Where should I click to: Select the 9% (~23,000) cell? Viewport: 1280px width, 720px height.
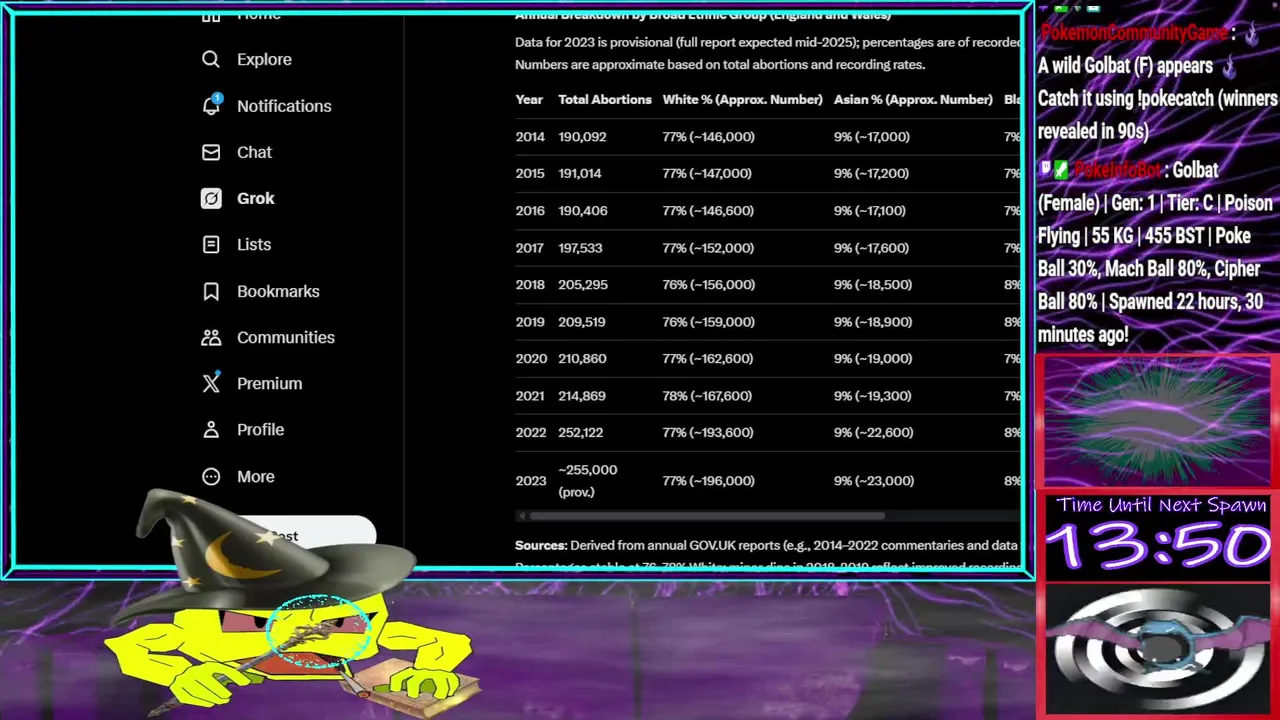click(x=873, y=481)
